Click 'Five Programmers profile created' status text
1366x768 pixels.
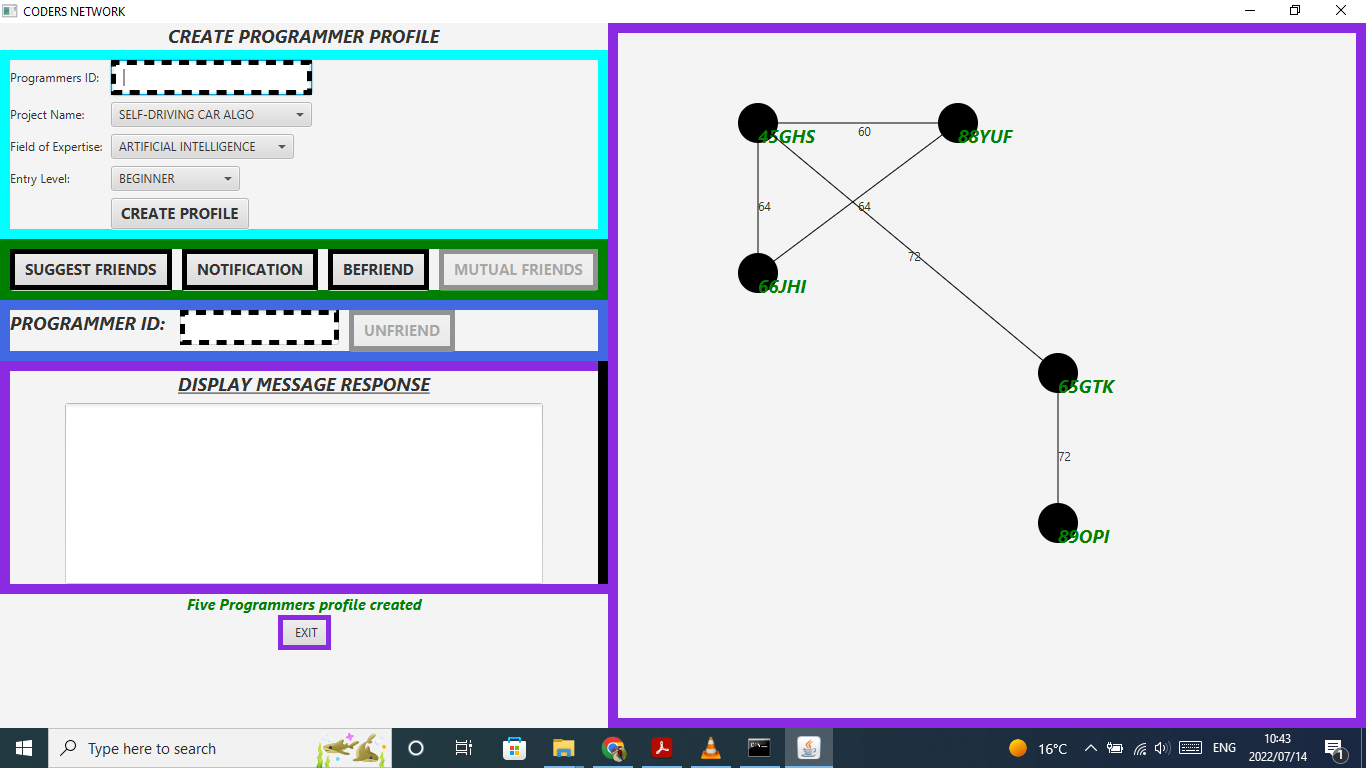click(304, 605)
